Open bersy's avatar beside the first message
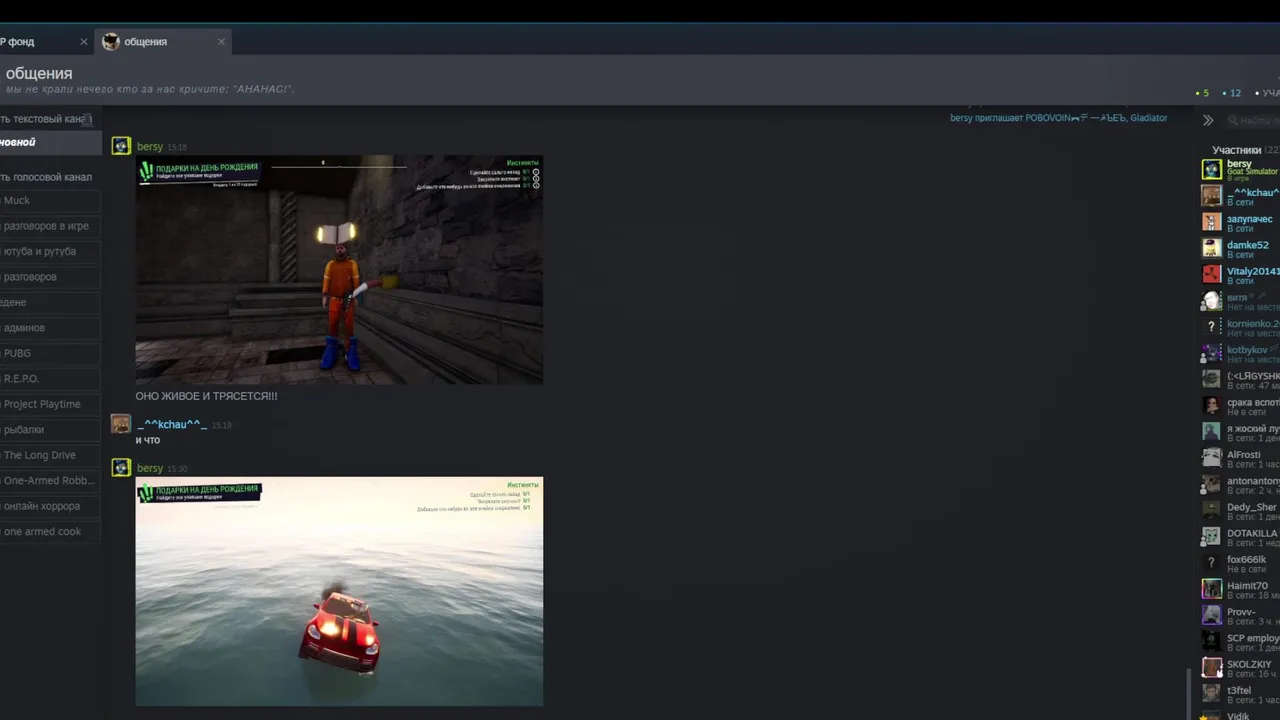This screenshot has width=1280, height=720. tap(121, 146)
